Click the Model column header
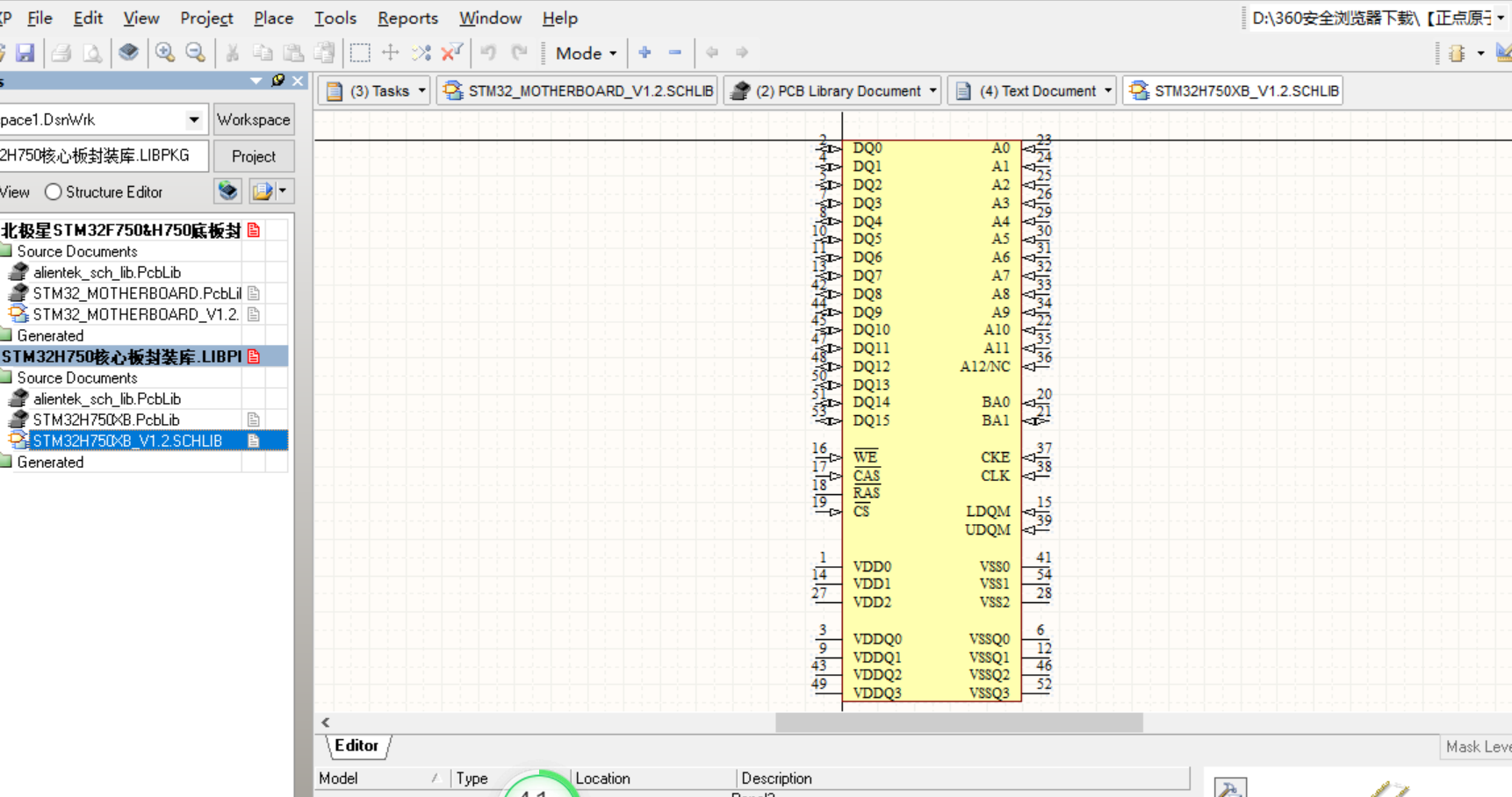The width and height of the screenshot is (1512, 797). 381,779
